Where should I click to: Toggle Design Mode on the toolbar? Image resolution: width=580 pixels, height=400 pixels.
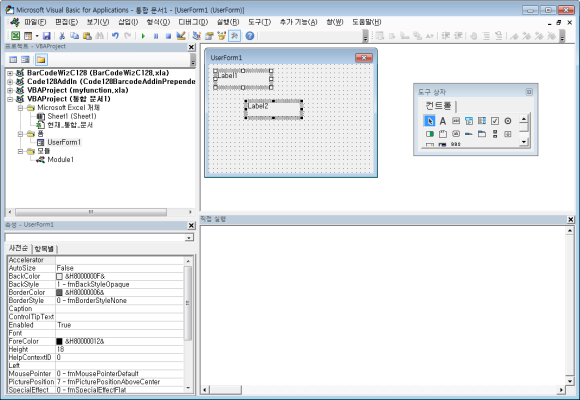[181, 36]
